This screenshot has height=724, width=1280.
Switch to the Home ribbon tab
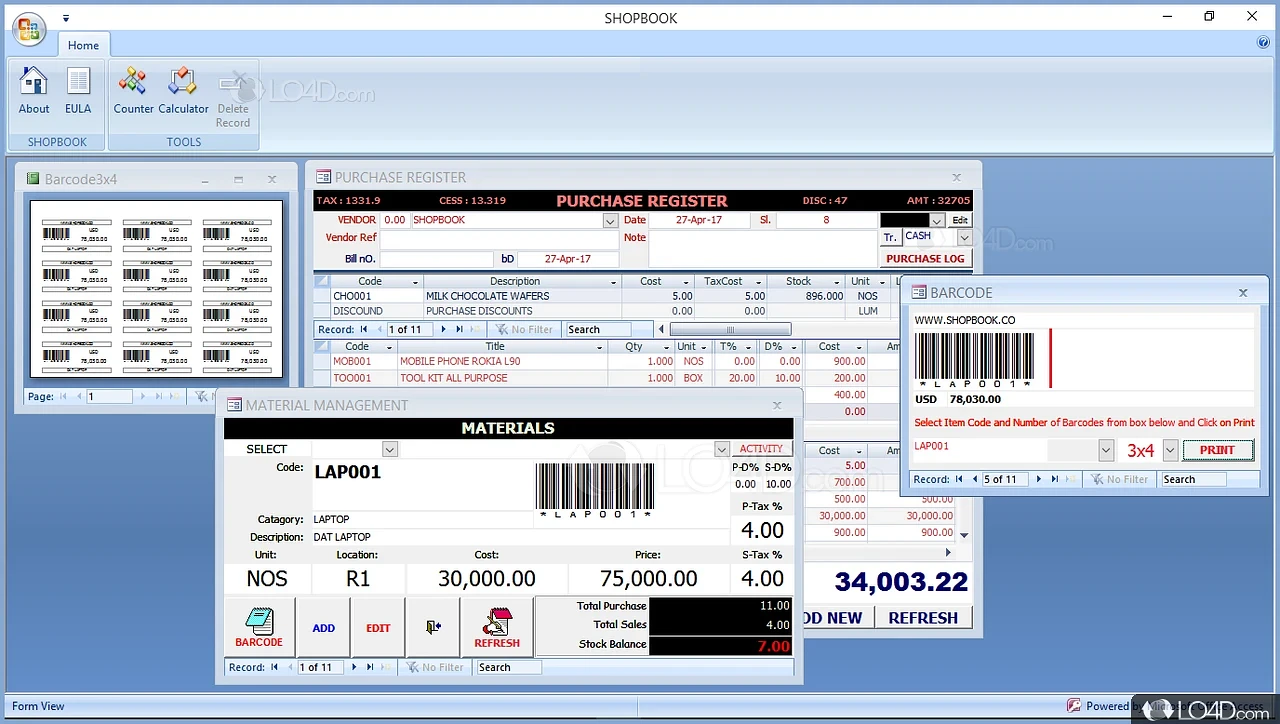point(83,45)
